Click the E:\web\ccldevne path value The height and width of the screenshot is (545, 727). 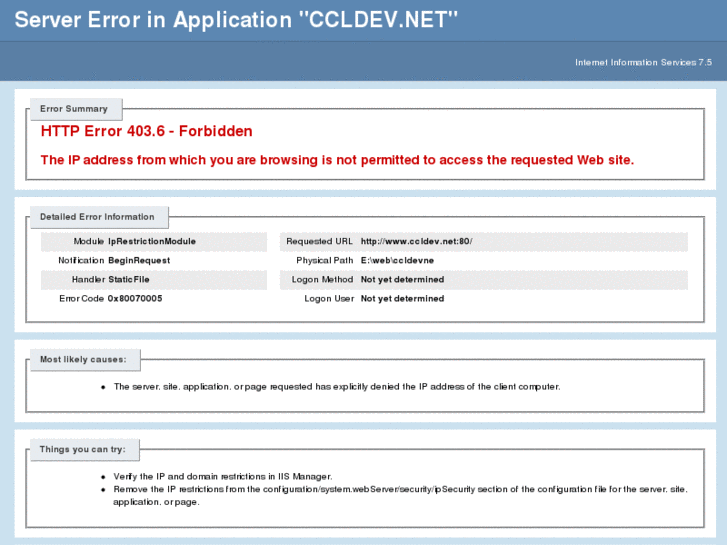point(397,260)
